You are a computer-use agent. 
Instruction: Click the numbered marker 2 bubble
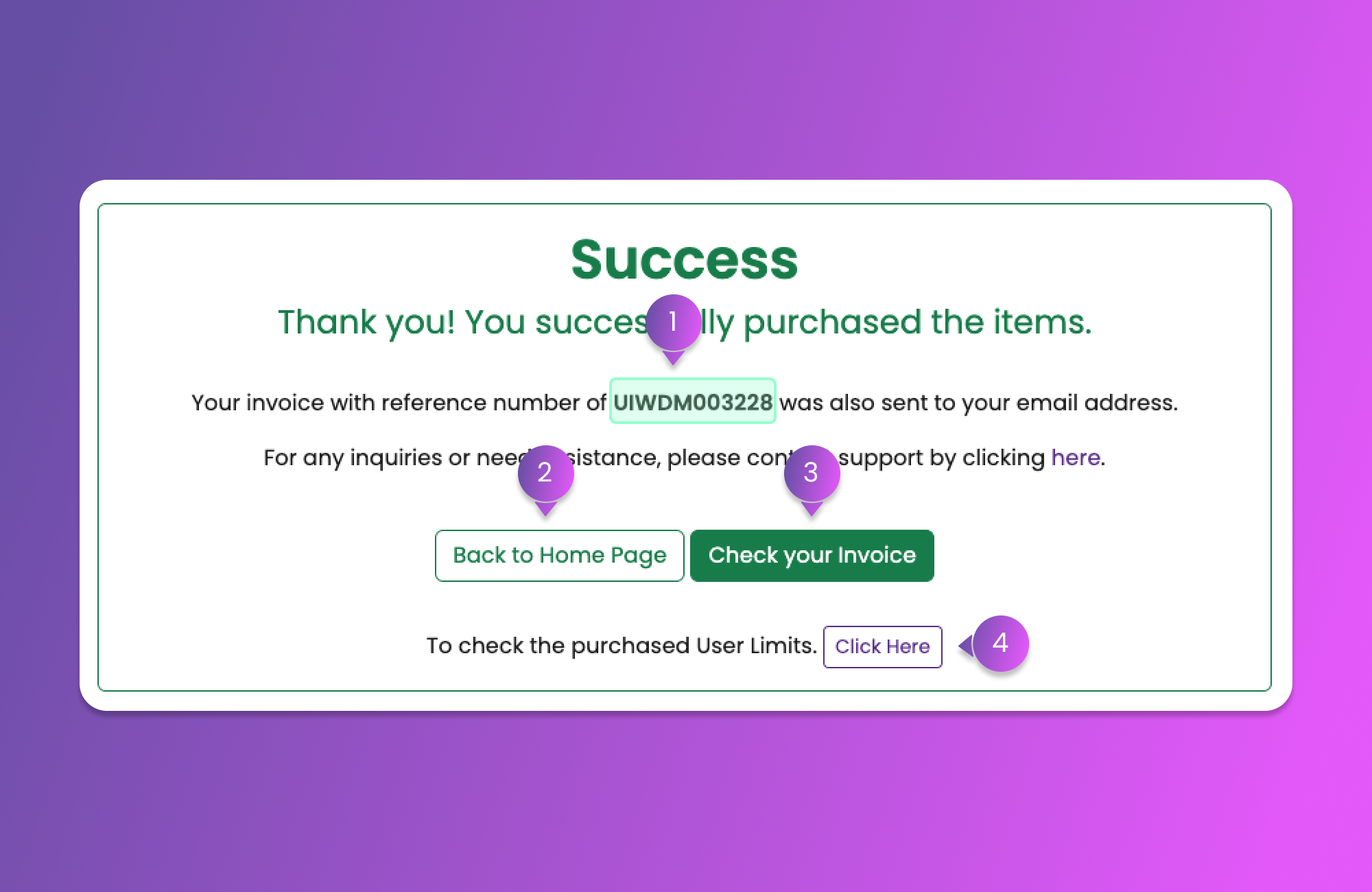tap(545, 473)
